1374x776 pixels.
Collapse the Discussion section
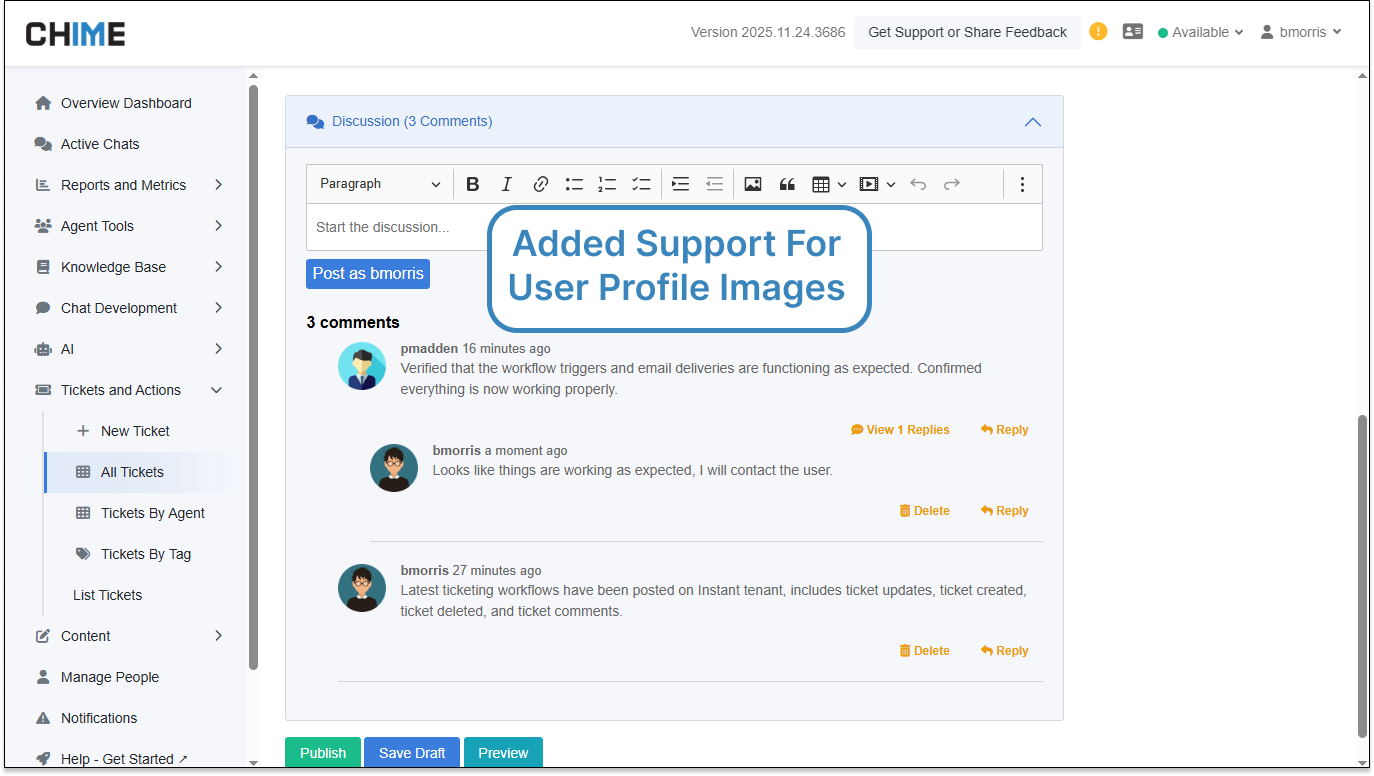(x=1033, y=122)
